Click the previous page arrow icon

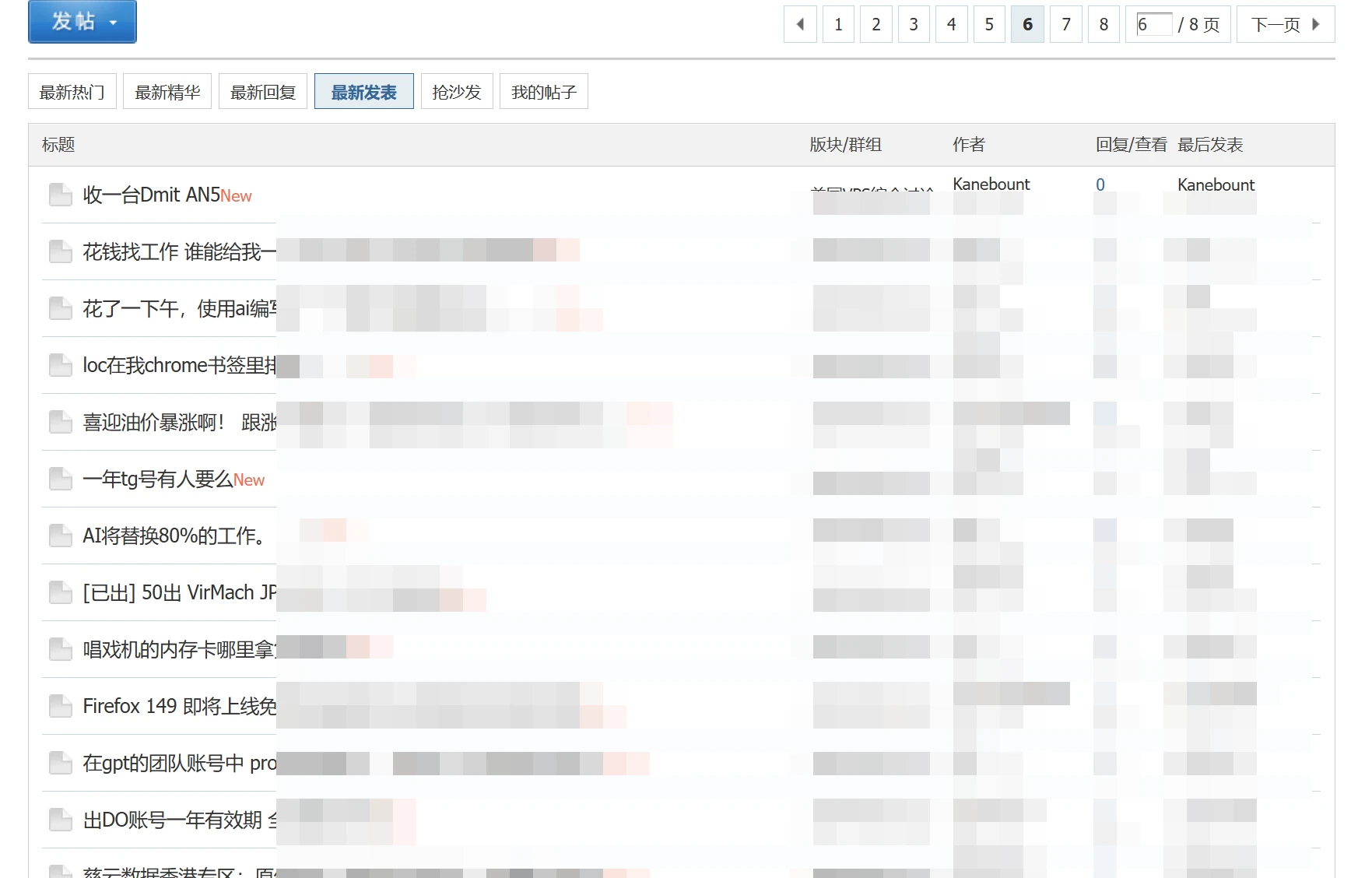point(800,24)
